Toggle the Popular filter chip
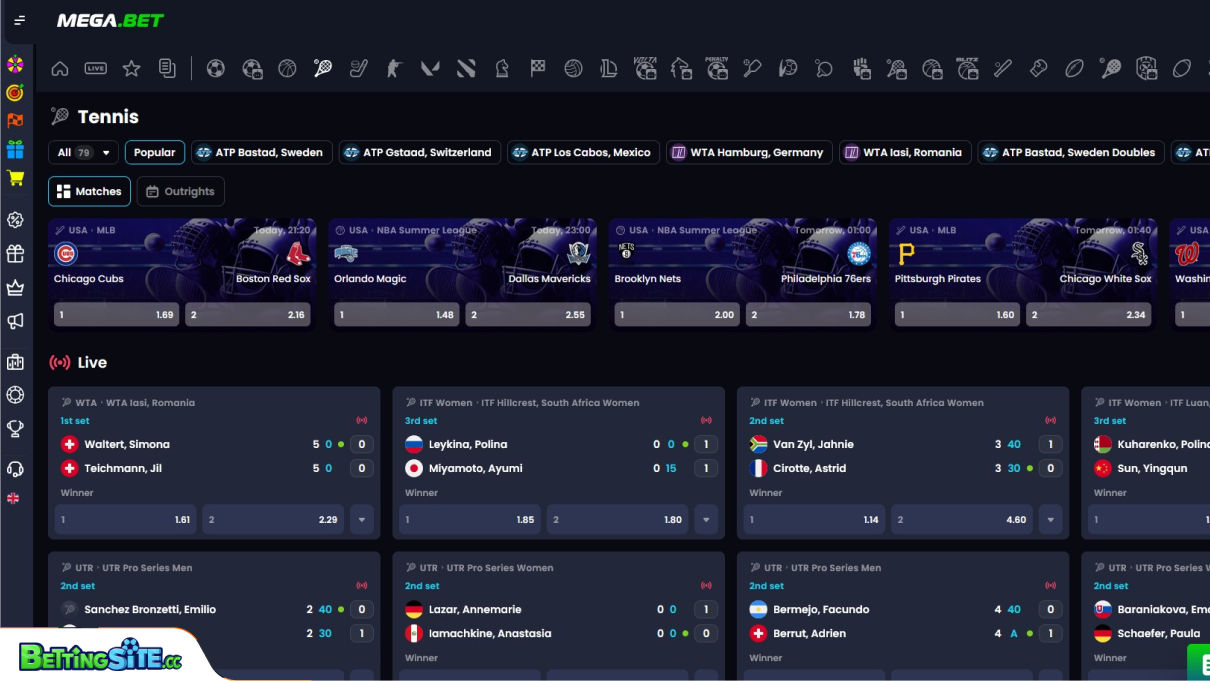This screenshot has width=1210, height=681. (154, 152)
